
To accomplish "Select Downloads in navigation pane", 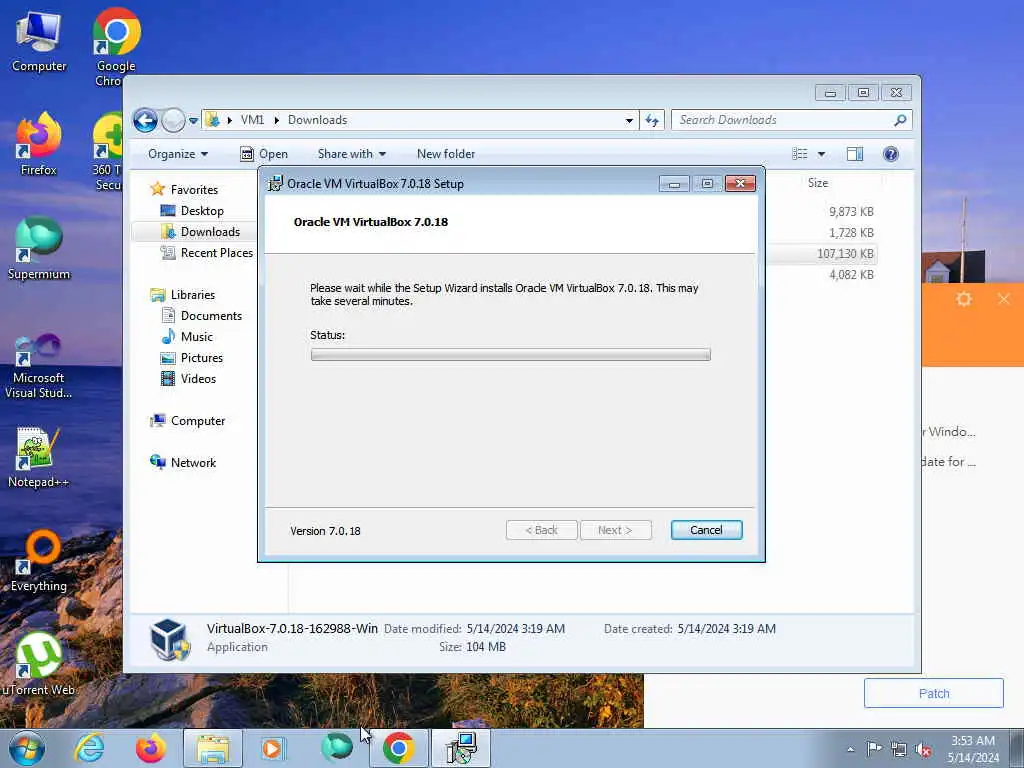I will click(210, 232).
